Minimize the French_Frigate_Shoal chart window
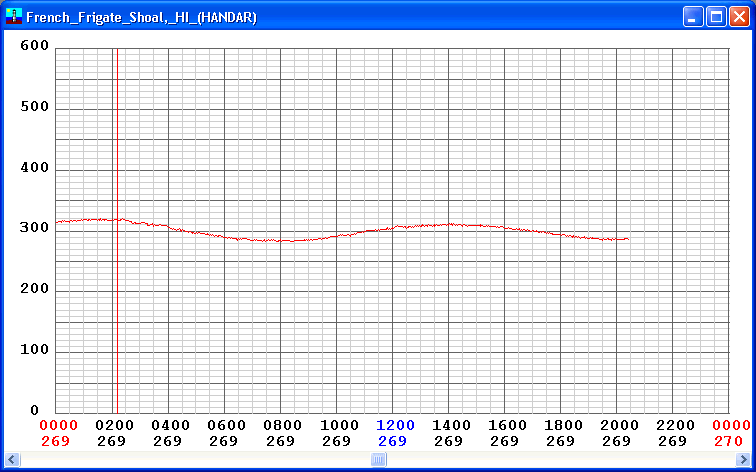Viewport: 756px width, 472px height. point(694,17)
